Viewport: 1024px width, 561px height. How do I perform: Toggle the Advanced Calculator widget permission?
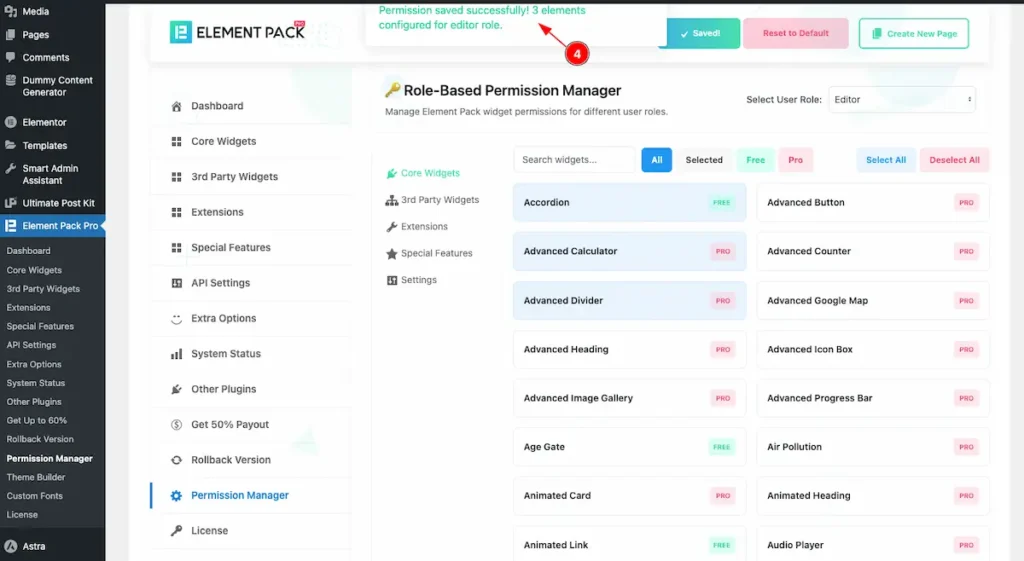click(629, 251)
